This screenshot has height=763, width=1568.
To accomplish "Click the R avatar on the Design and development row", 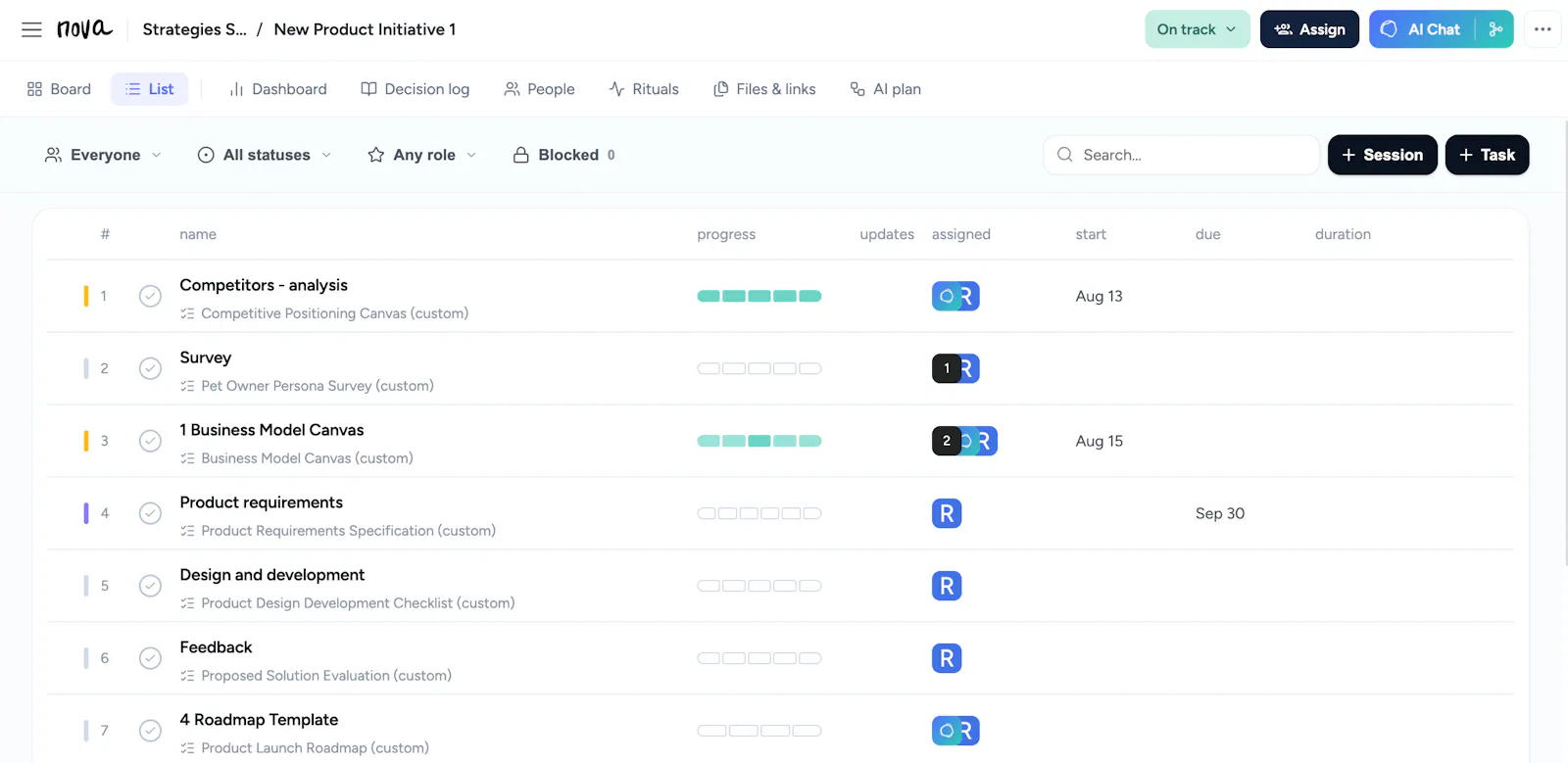I will tap(947, 586).
